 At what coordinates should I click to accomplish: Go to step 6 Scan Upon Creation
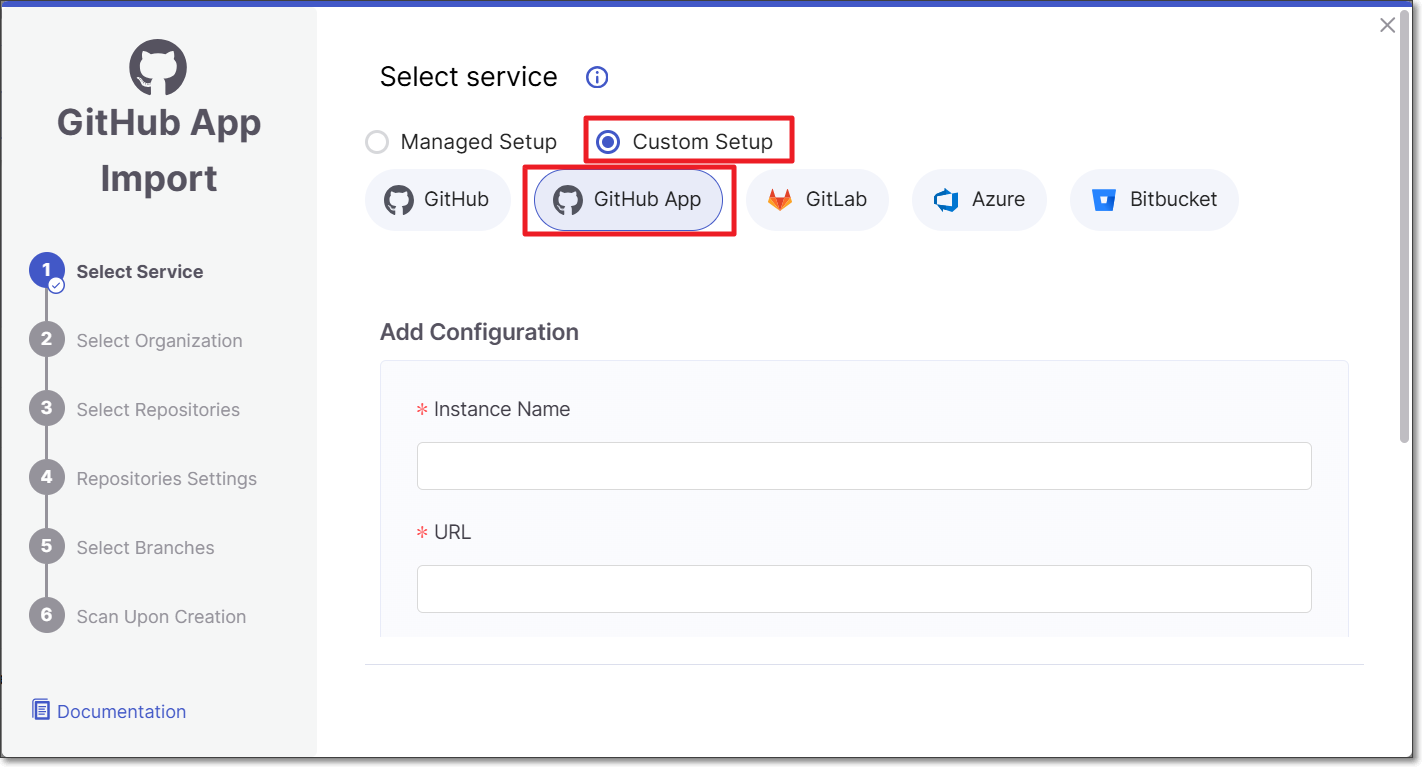138,617
